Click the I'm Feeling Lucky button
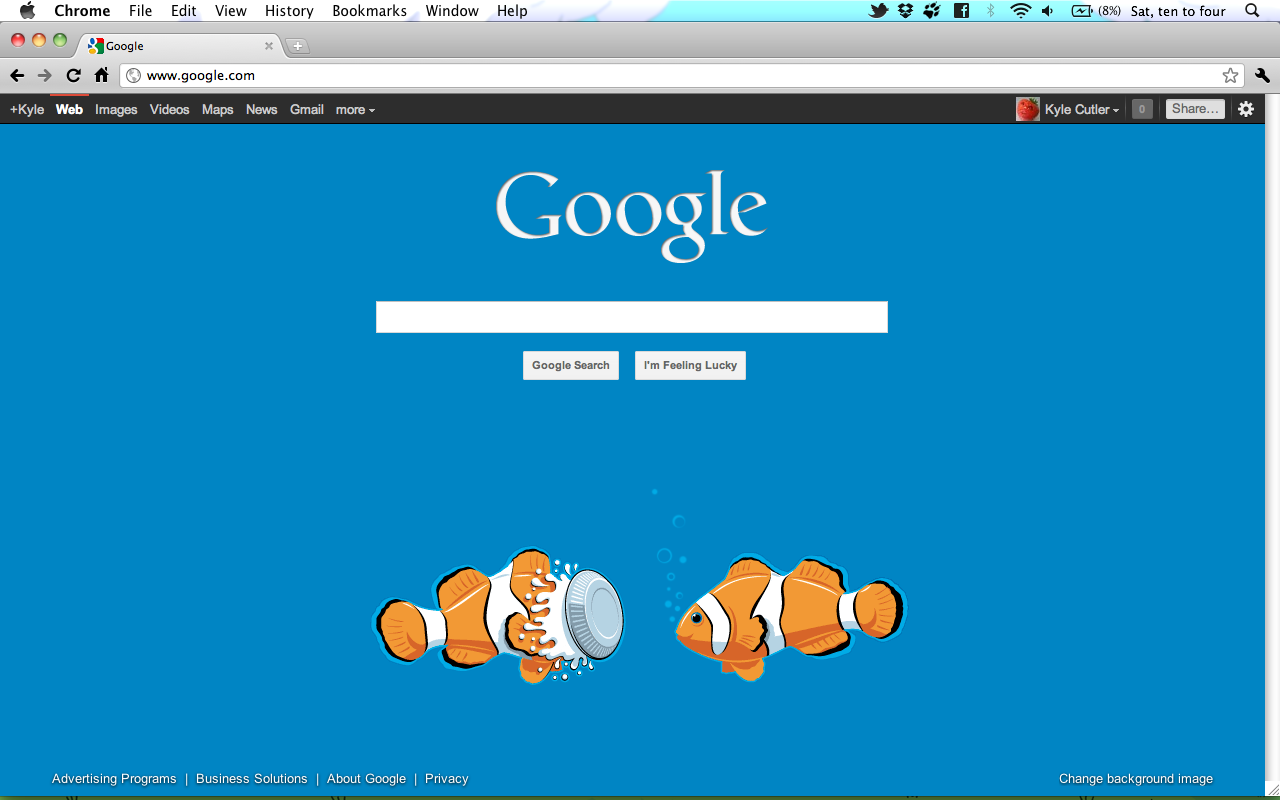 pos(690,365)
